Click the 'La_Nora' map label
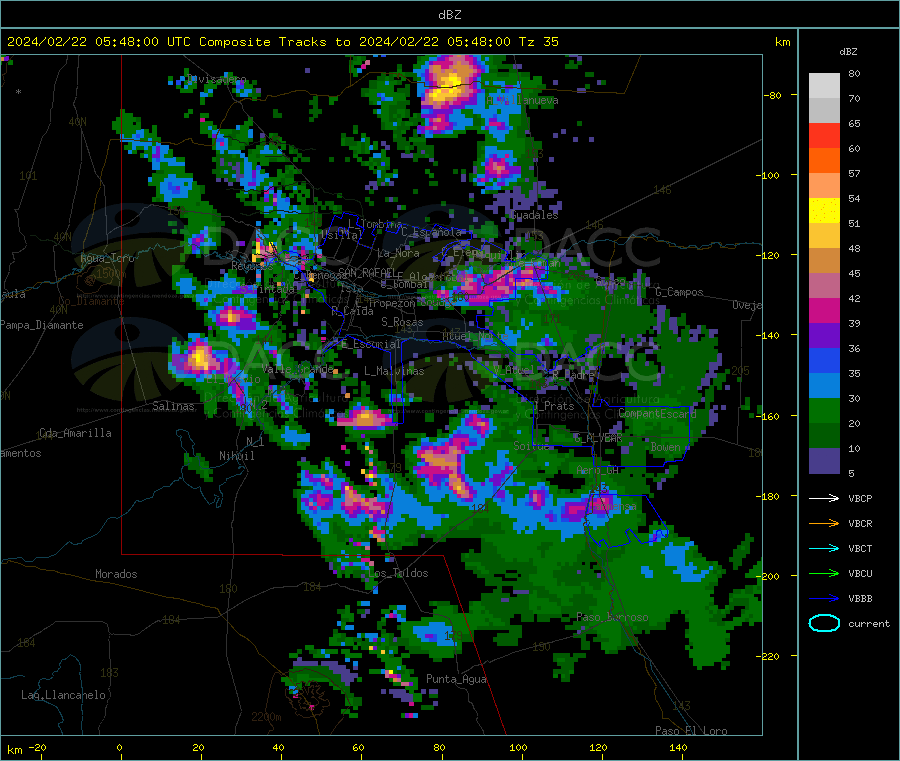Screen dimensions: 900x761 [x=398, y=253]
